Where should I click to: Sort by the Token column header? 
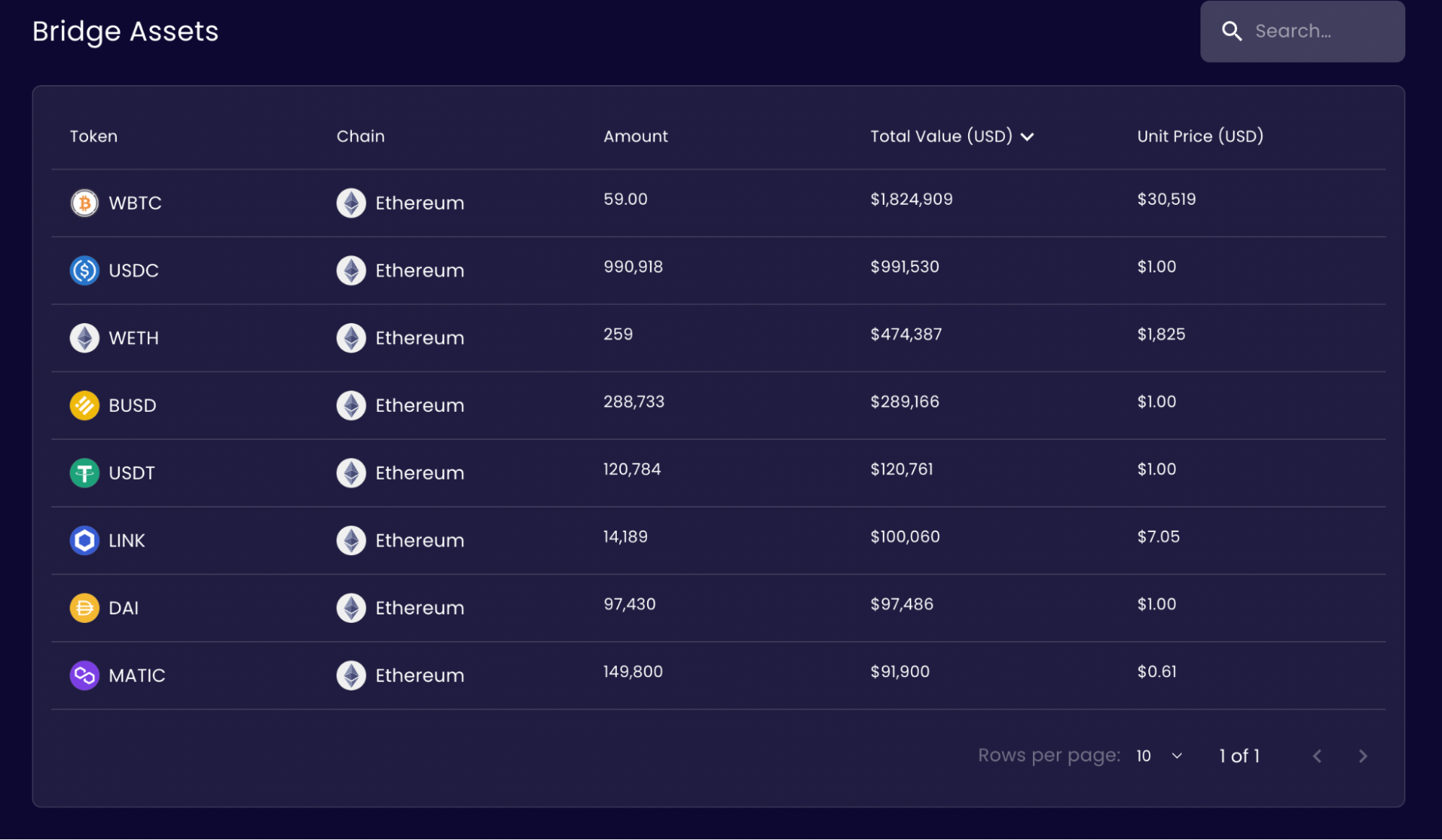coord(94,136)
